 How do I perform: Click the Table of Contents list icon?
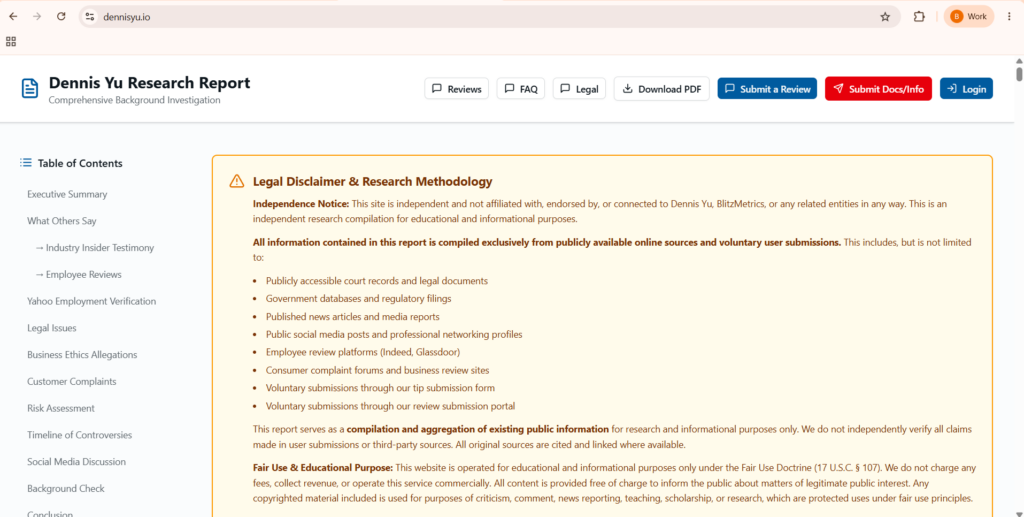pos(25,163)
